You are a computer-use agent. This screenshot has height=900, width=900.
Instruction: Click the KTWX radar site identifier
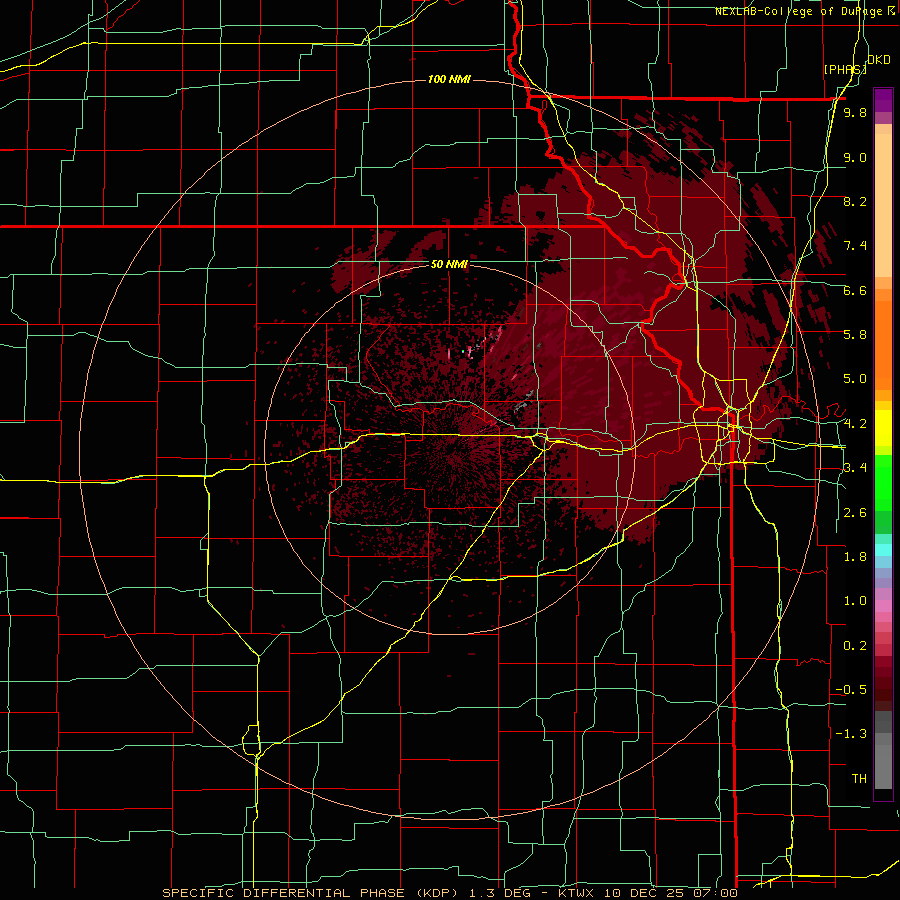[x=577, y=893]
